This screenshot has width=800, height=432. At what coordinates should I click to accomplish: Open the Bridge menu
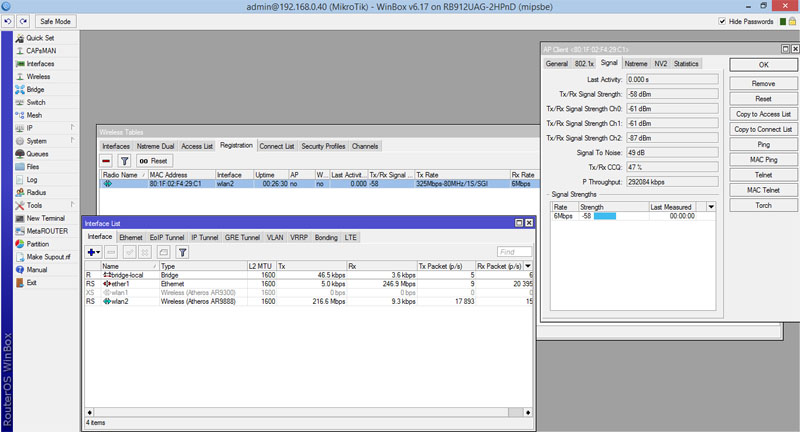[x=35, y=89]
